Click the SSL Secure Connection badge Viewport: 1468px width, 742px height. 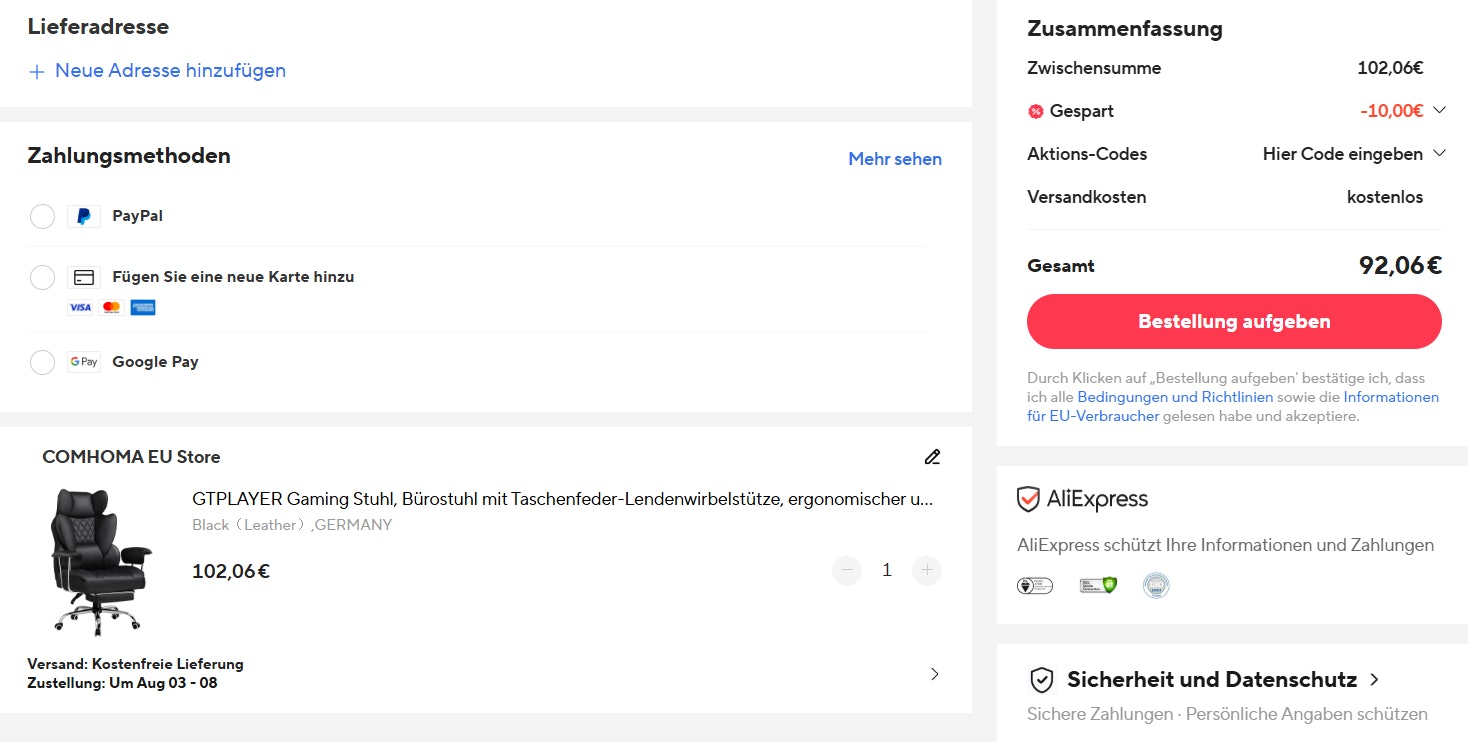point(1098,585)
